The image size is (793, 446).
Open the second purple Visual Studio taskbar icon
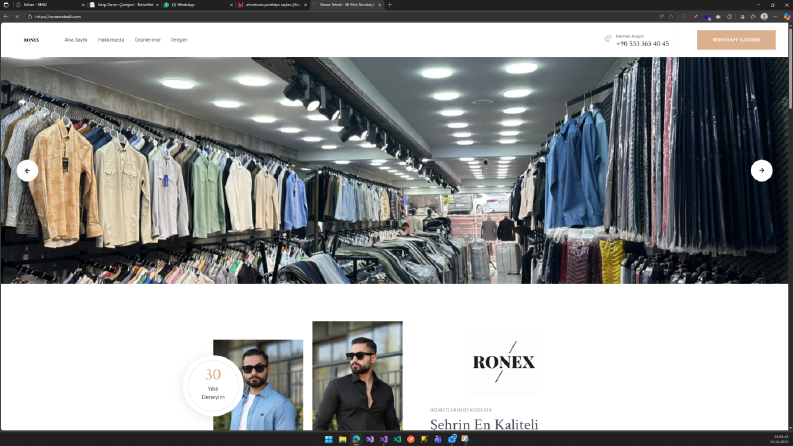pyautogui.click(x=383, y=439)
